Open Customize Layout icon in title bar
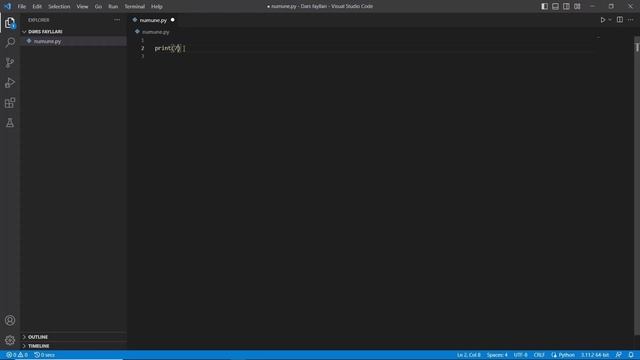The image size is (640, 360). [577, 6]
